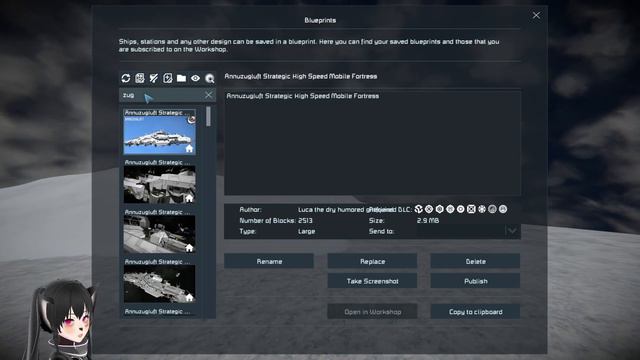This screenshot has height=360, width=640.
Task: Click home icon on third thumbnail
Action: click(189, 248)
